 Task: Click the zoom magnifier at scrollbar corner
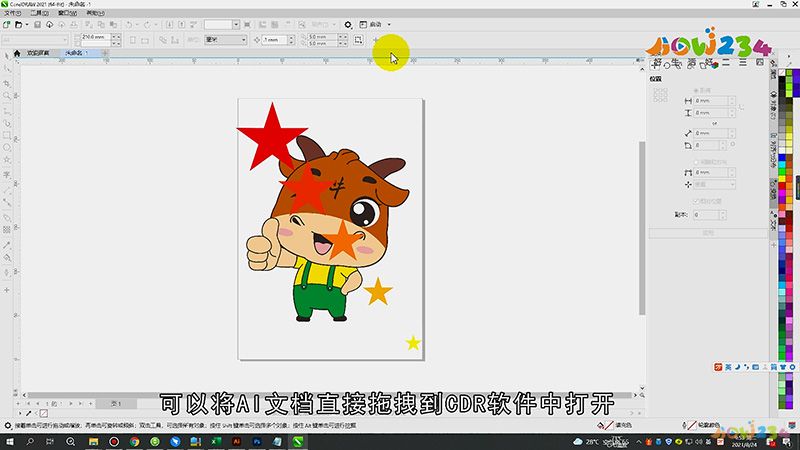point(642,395)
